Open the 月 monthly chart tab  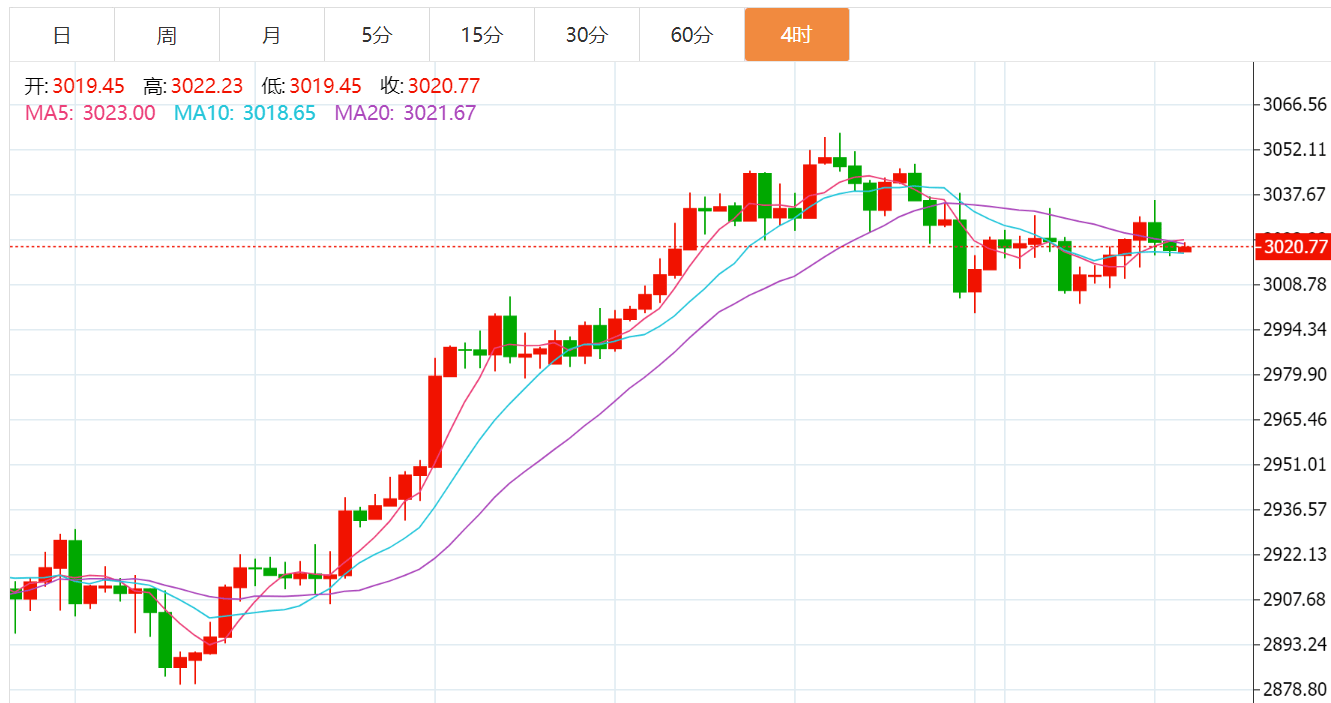click(x=272, y=35)
